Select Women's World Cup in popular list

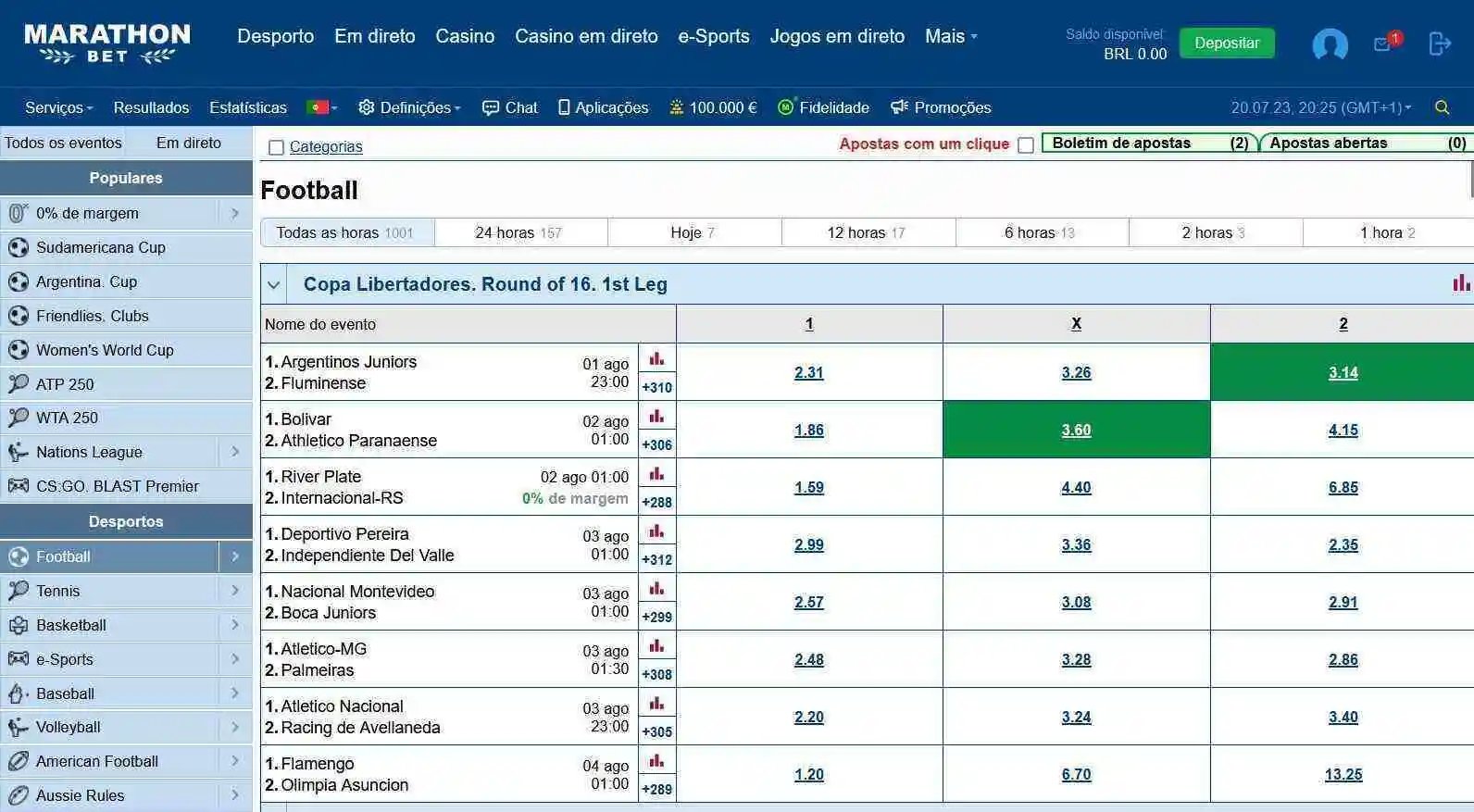coord(126,350)
